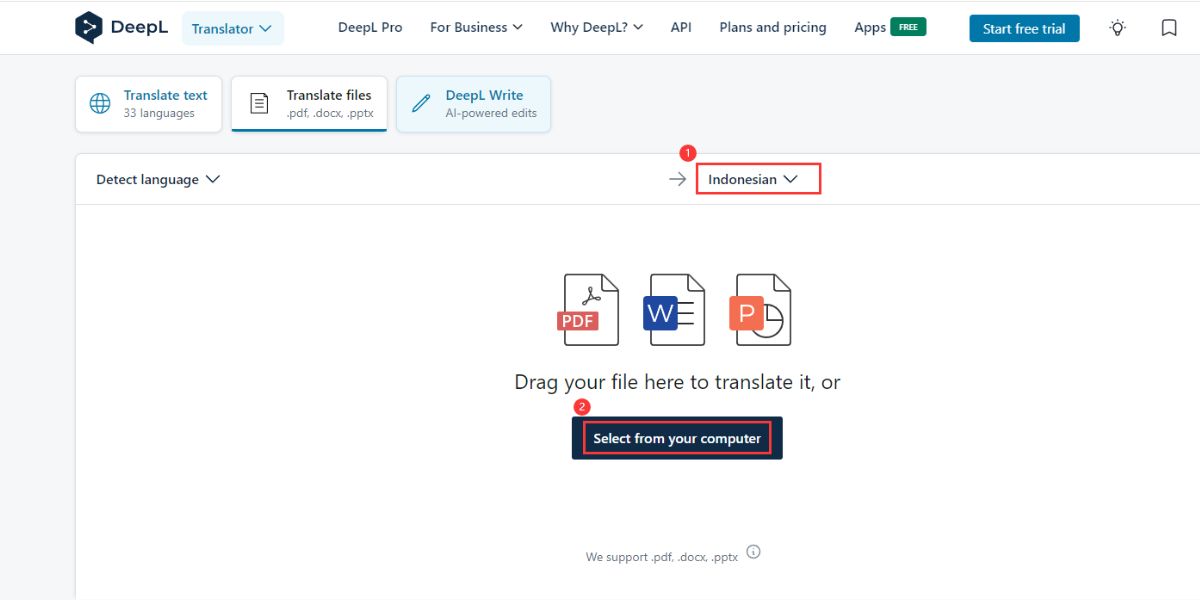
Task: Toggle the light bulb theme icon
Action: (x=1118, y=28)
